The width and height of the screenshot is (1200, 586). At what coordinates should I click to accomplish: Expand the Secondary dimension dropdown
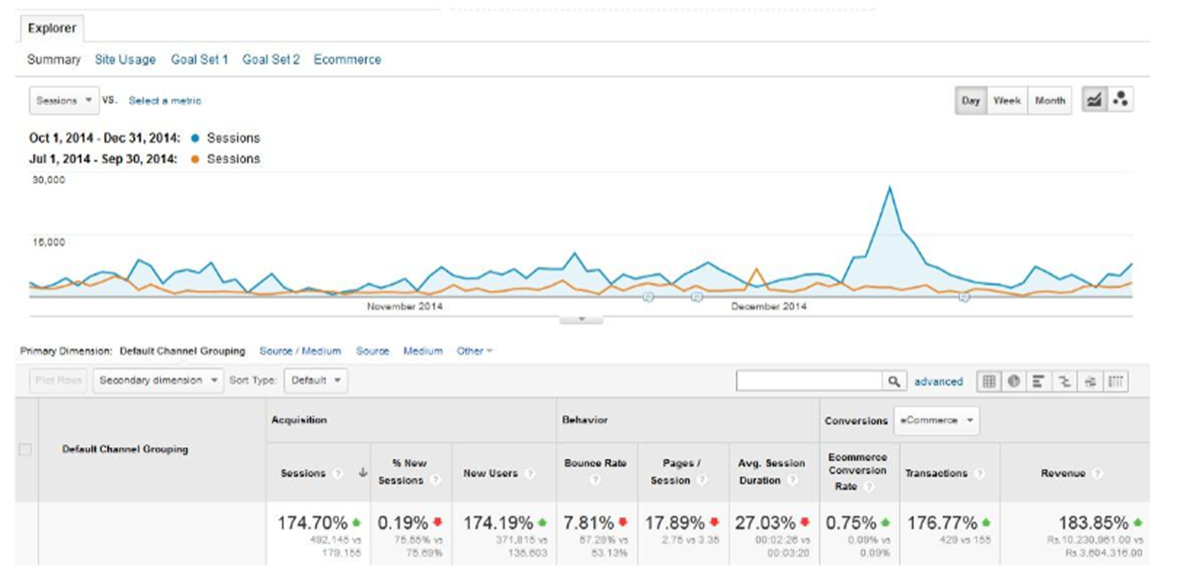[158, 381]
